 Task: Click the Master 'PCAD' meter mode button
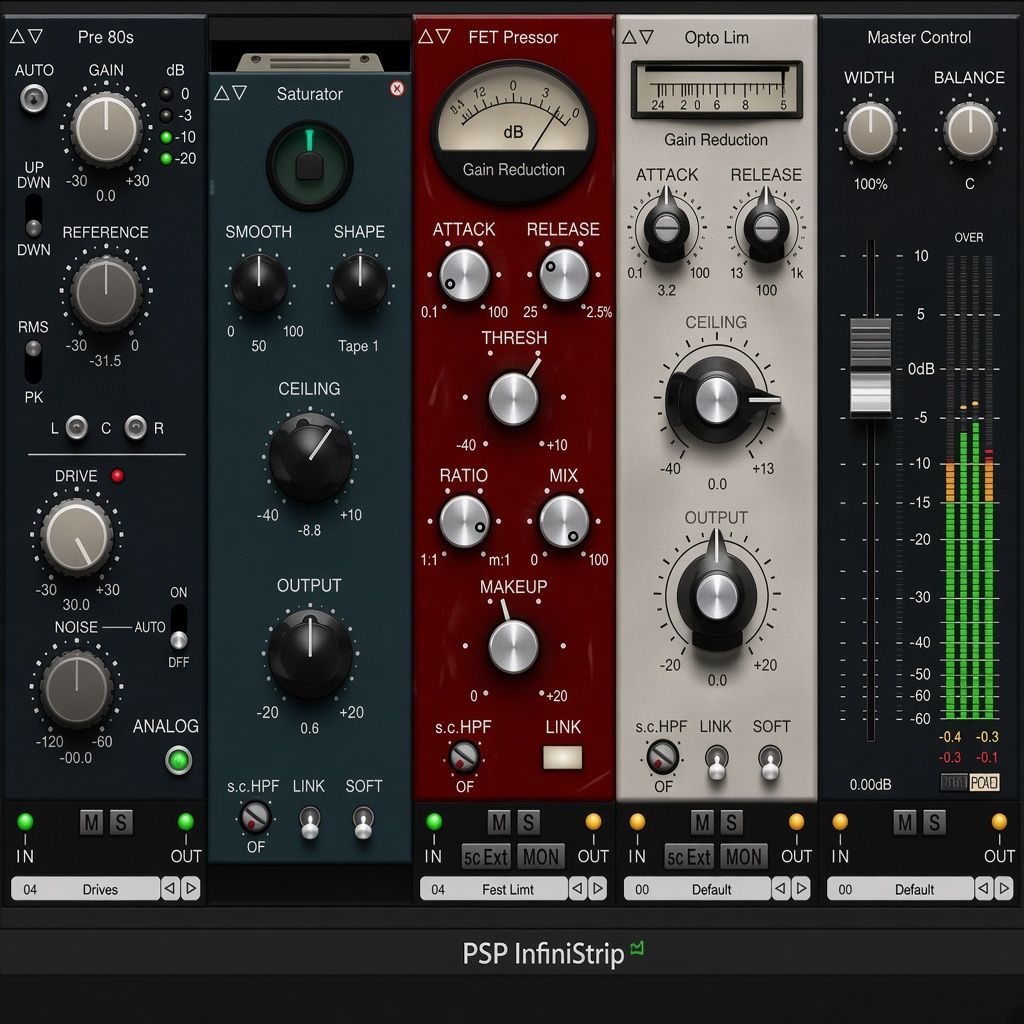click(x=985, y=782)
